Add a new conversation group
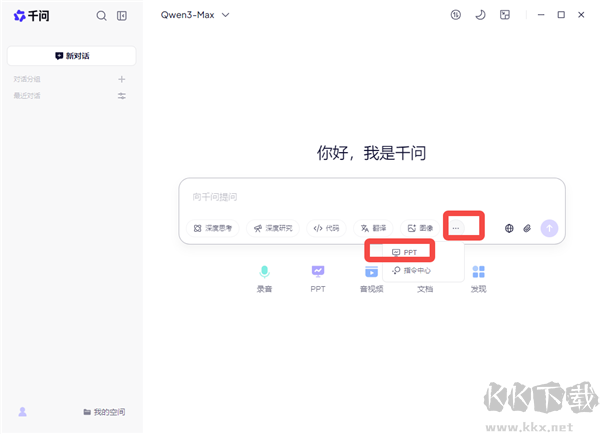The height and width of the screenshot is (434, 600). 122,79
